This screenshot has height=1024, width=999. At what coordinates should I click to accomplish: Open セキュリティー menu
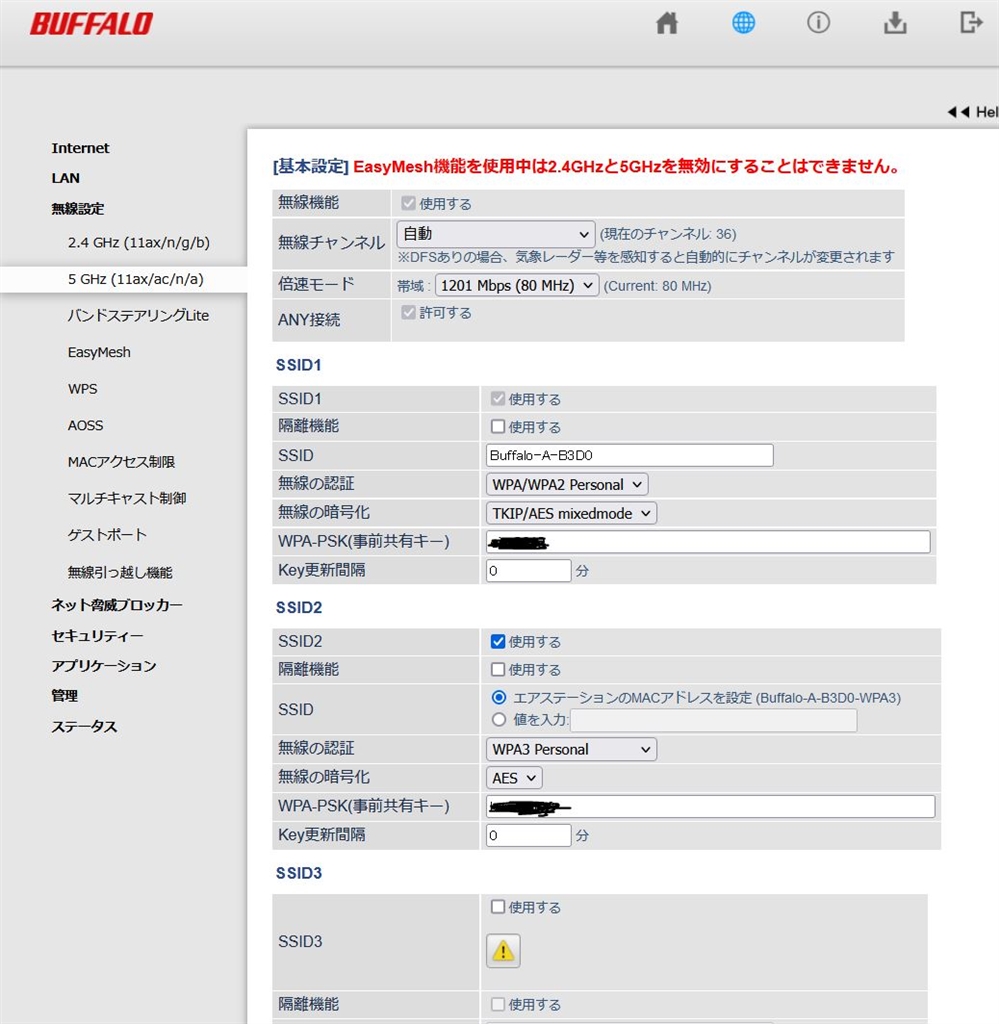click(x=97, y=636)
